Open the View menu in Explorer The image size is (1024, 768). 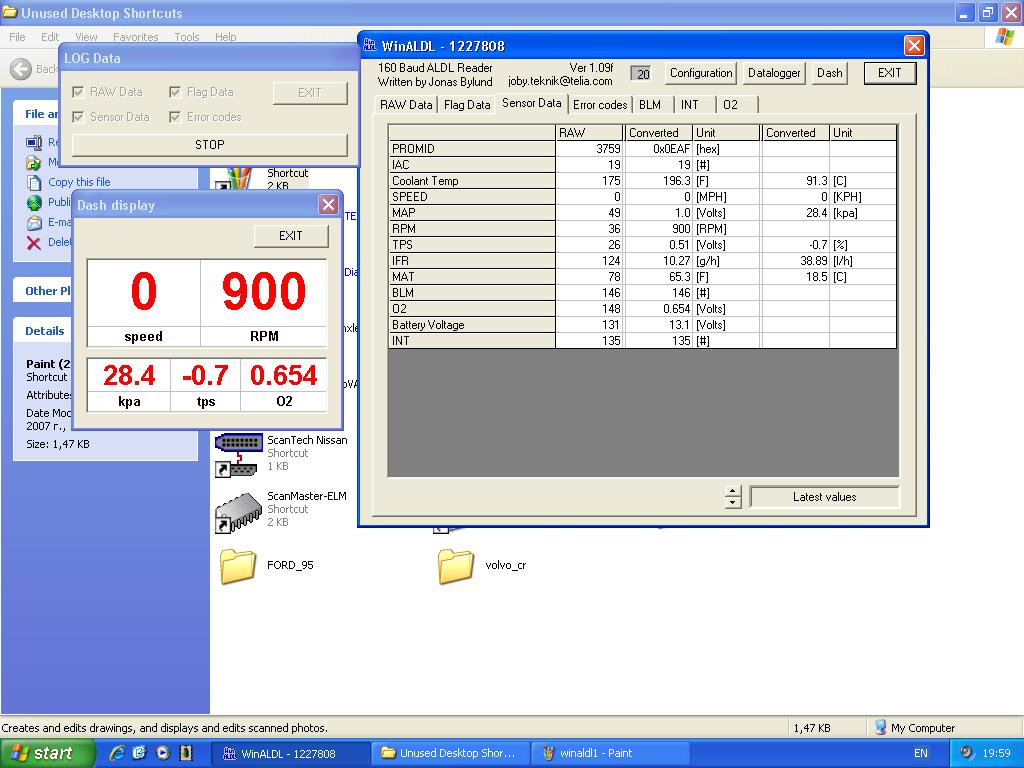coord(86,37)
